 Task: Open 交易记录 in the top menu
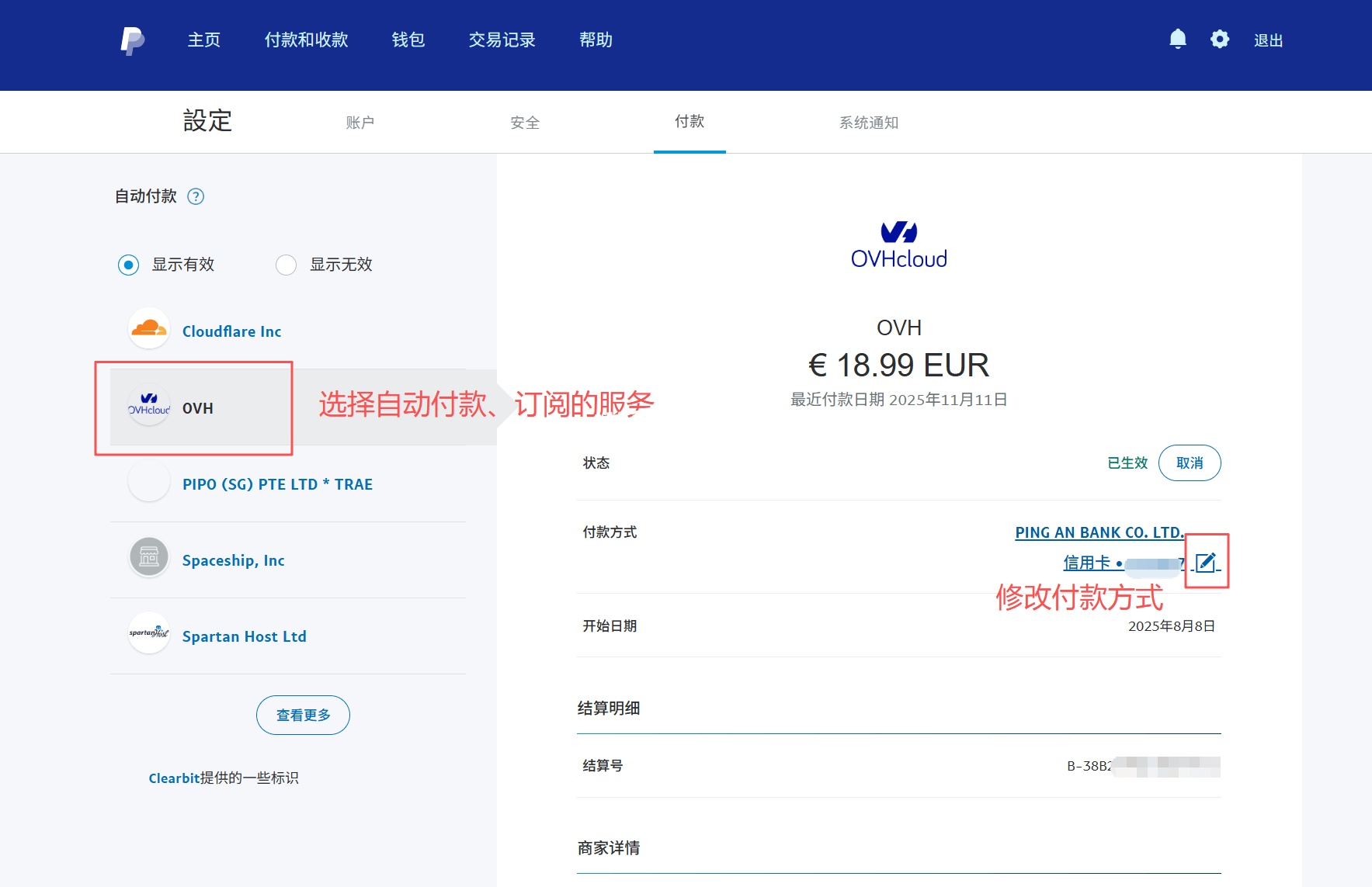502,40
